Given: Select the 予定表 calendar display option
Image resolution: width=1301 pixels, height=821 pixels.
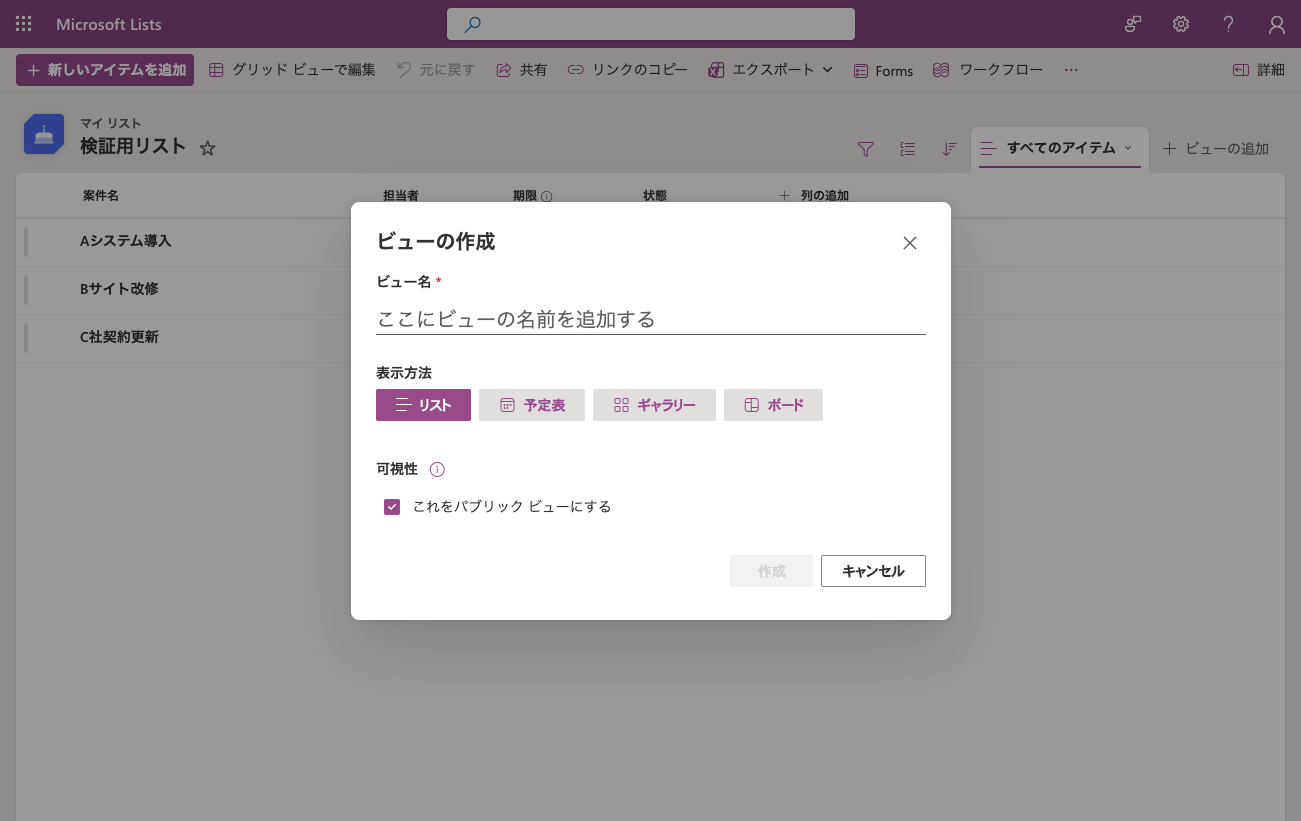Looking at the screenshot, I should (x=532, y=405).
